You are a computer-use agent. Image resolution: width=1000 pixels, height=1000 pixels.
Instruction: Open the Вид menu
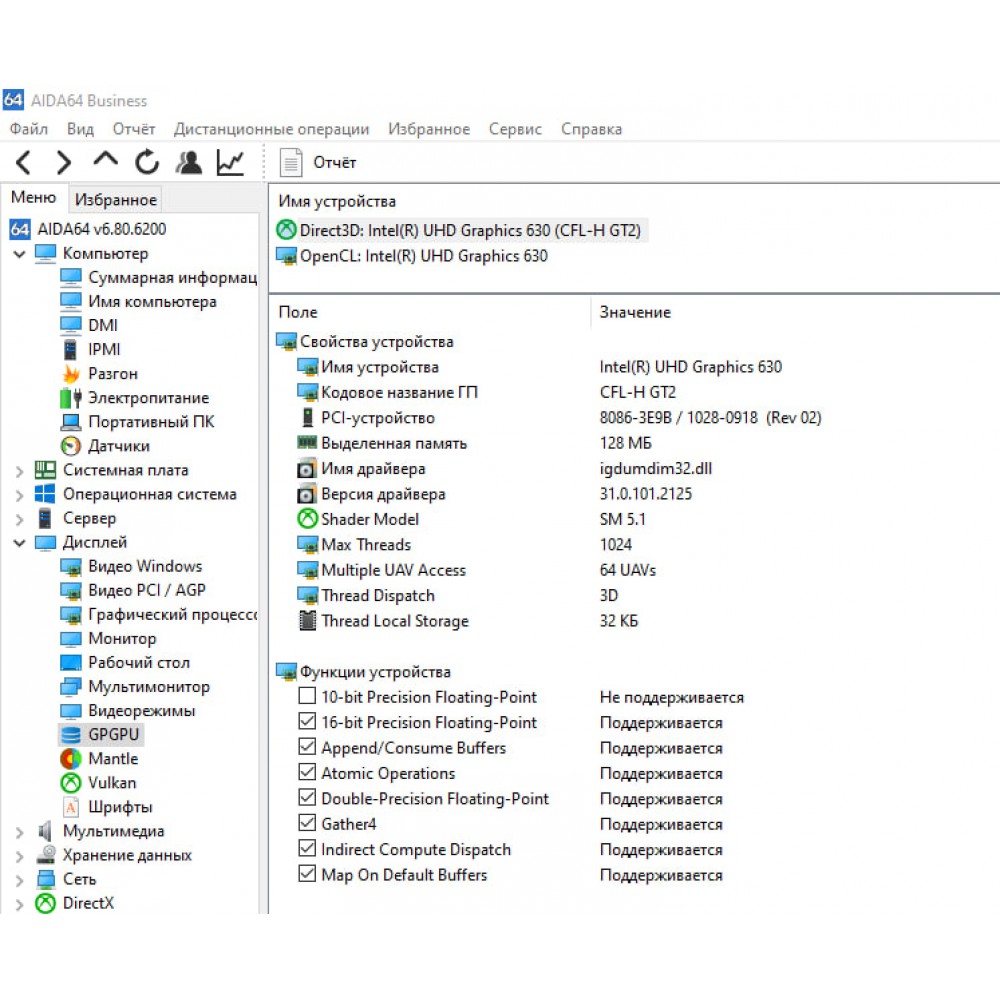pos(80,129)
